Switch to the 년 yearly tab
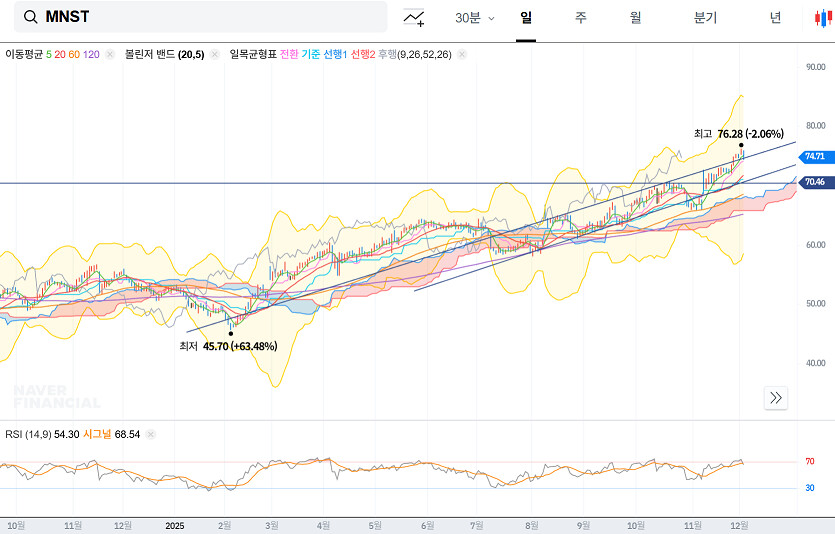The image size is (835, 534). [775, 18]
